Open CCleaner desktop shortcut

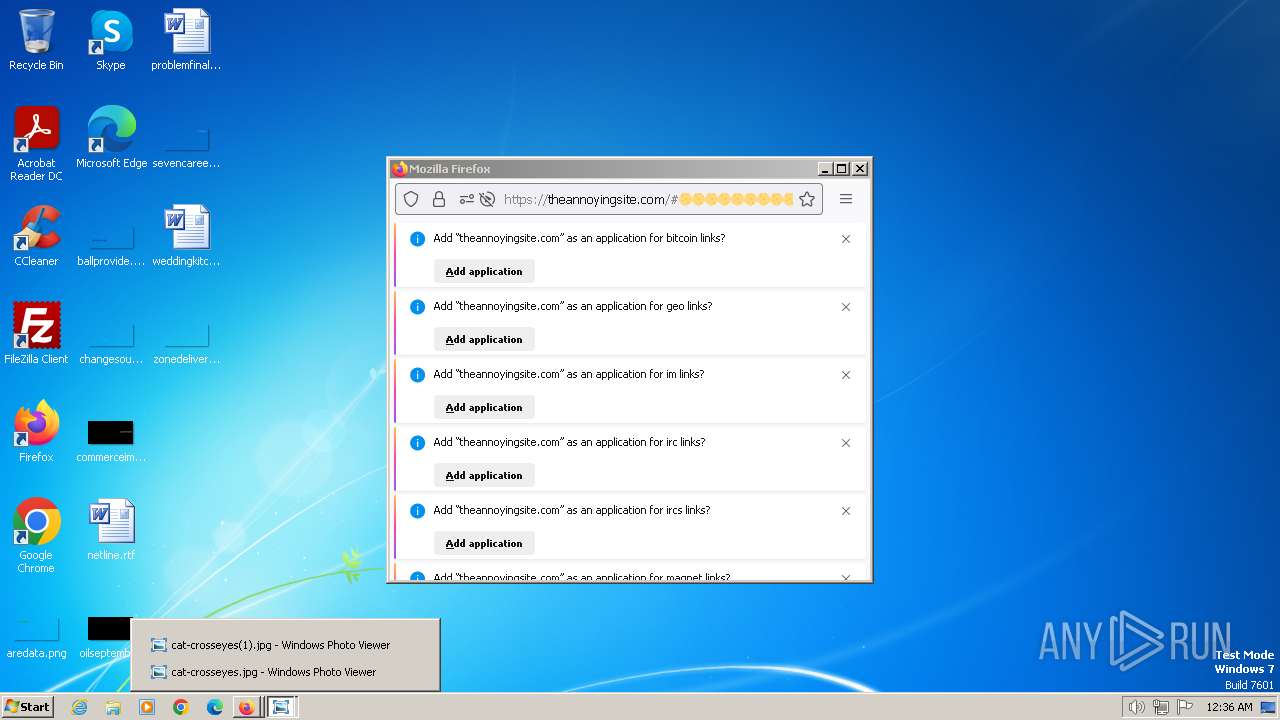[36, 236]
